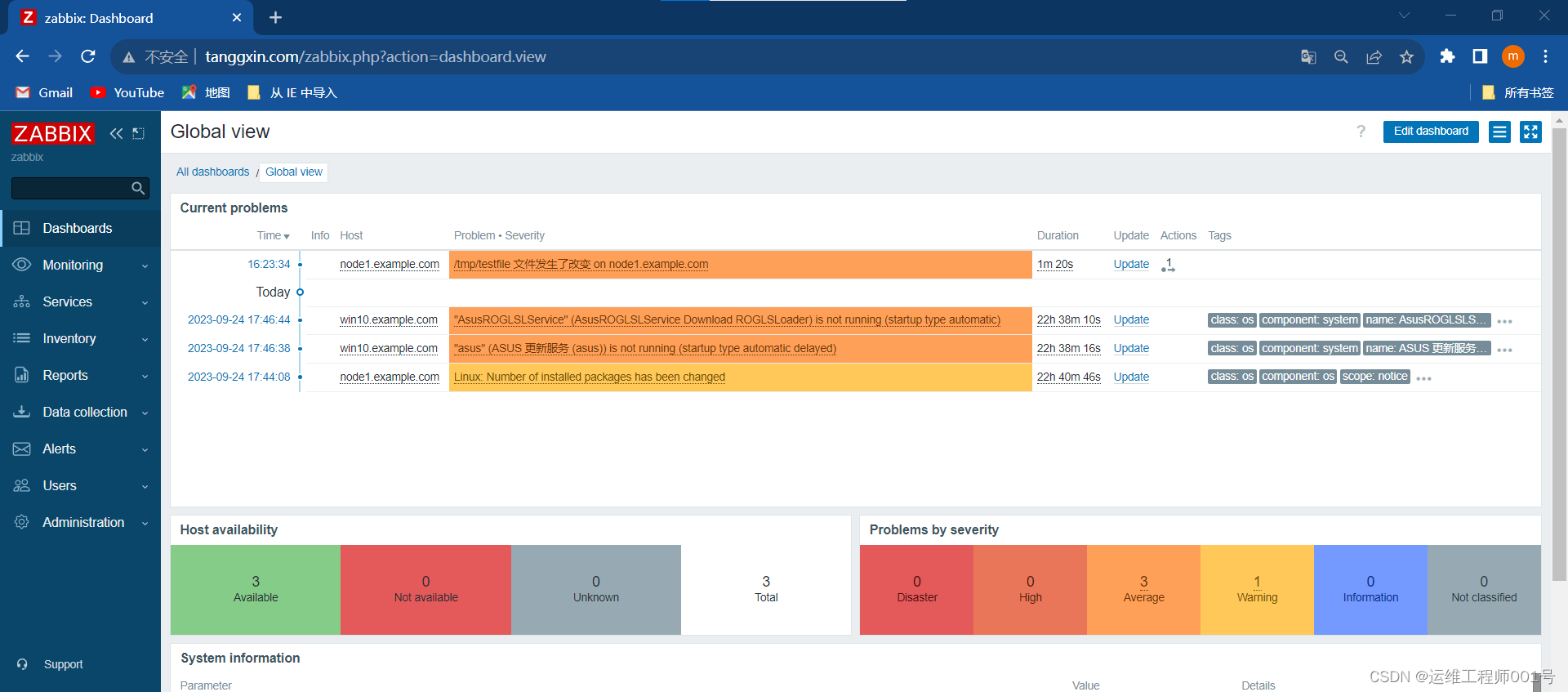Open a new browser tab
1568x692 pixels.
point(275,17)
